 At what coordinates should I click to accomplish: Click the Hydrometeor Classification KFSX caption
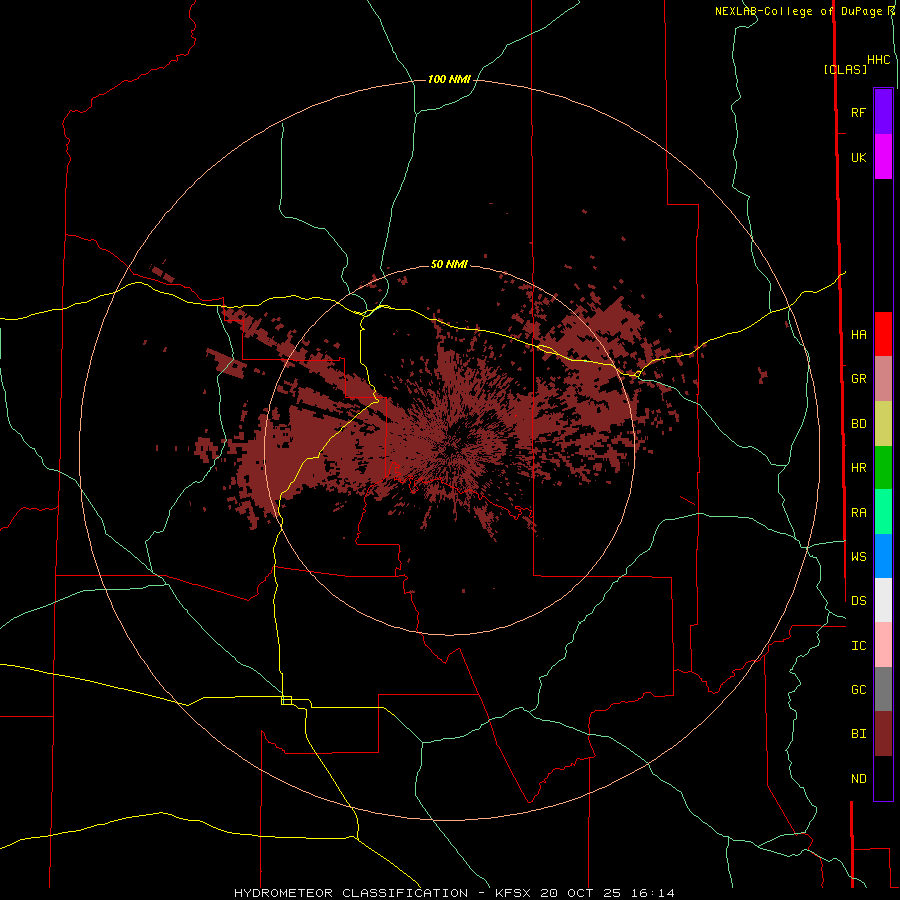coord(454,893)
